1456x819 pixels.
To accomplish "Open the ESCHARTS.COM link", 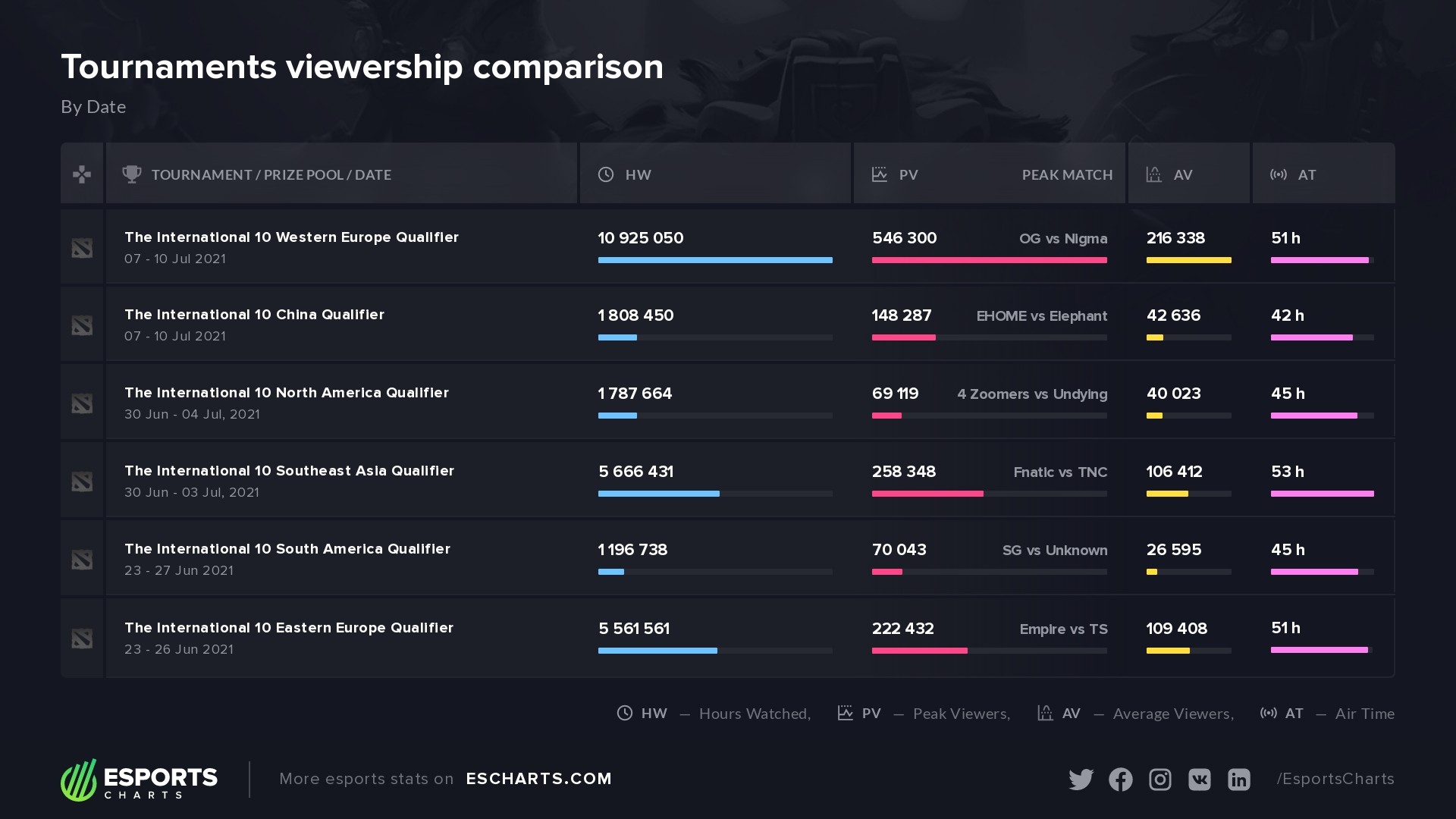I will click(x=538, y=779).
